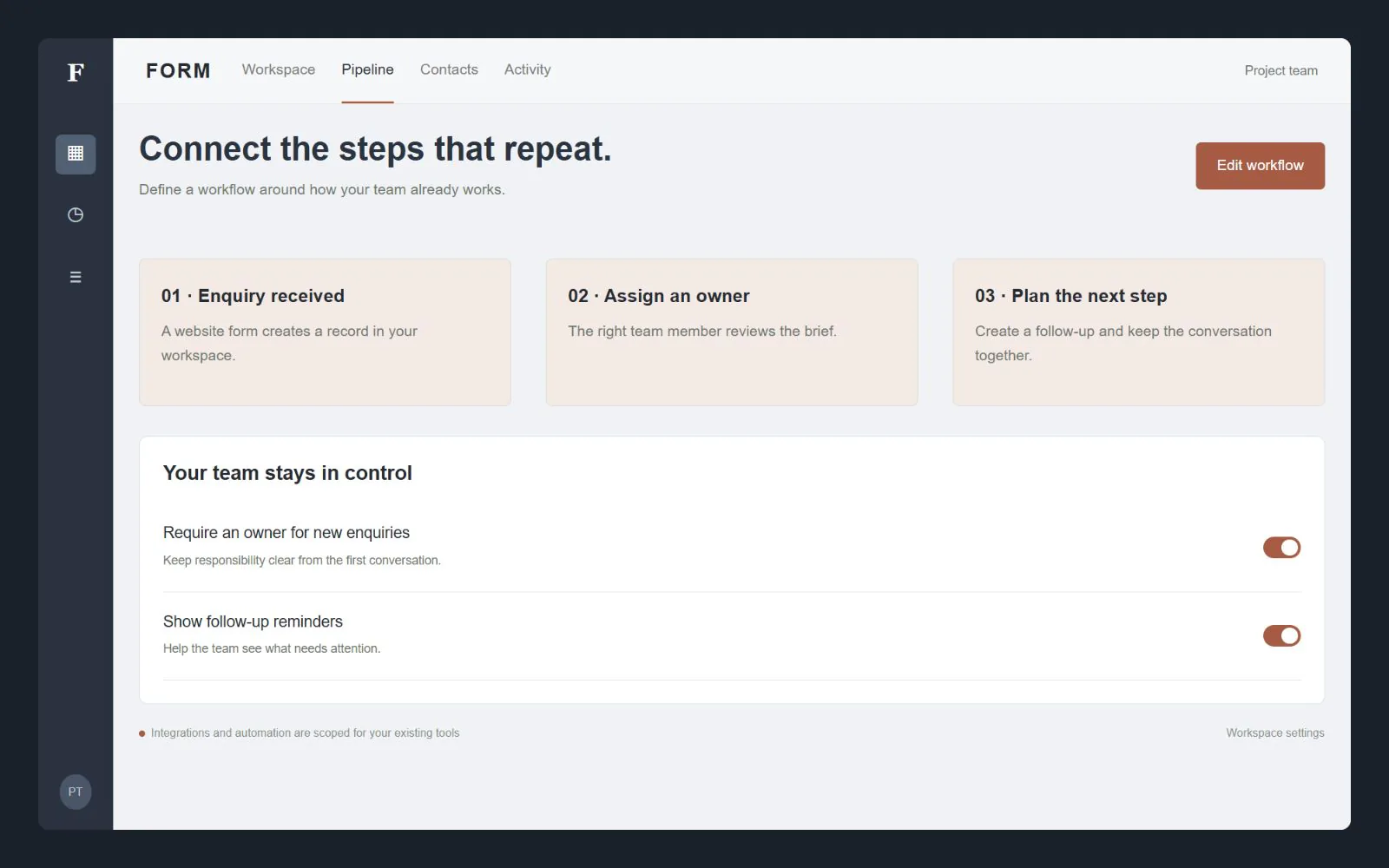Click the PT user avatar
The image size is (1389, 868).
[x=76, y=792]
